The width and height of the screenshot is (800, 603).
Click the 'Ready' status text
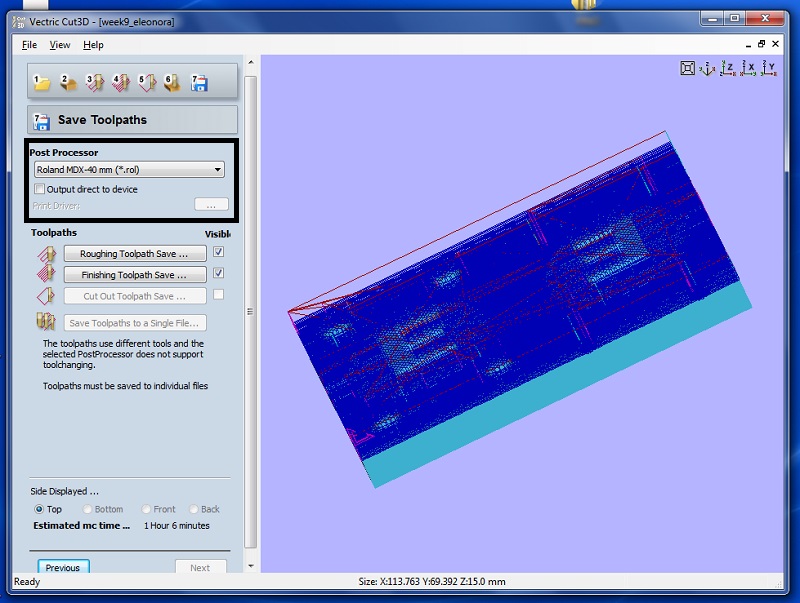27,582
